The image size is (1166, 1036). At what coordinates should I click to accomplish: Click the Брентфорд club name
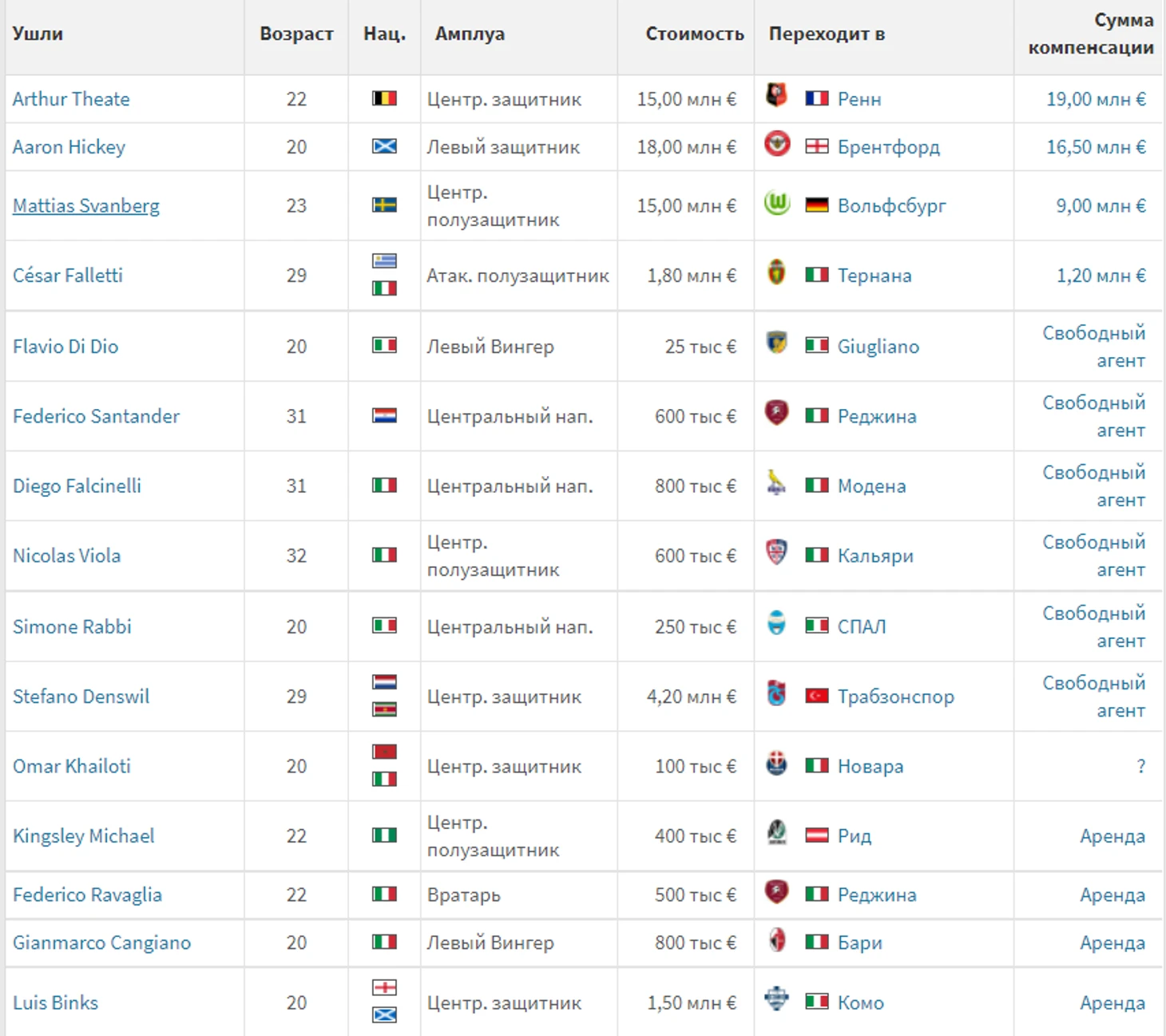coord(888,147)
